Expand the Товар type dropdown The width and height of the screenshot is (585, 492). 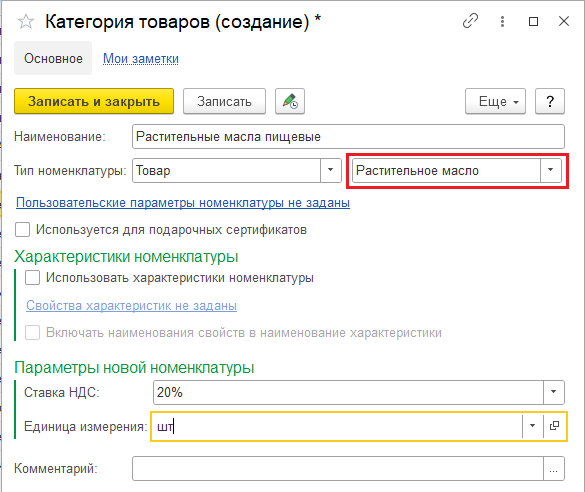click(x=331, y=170)
